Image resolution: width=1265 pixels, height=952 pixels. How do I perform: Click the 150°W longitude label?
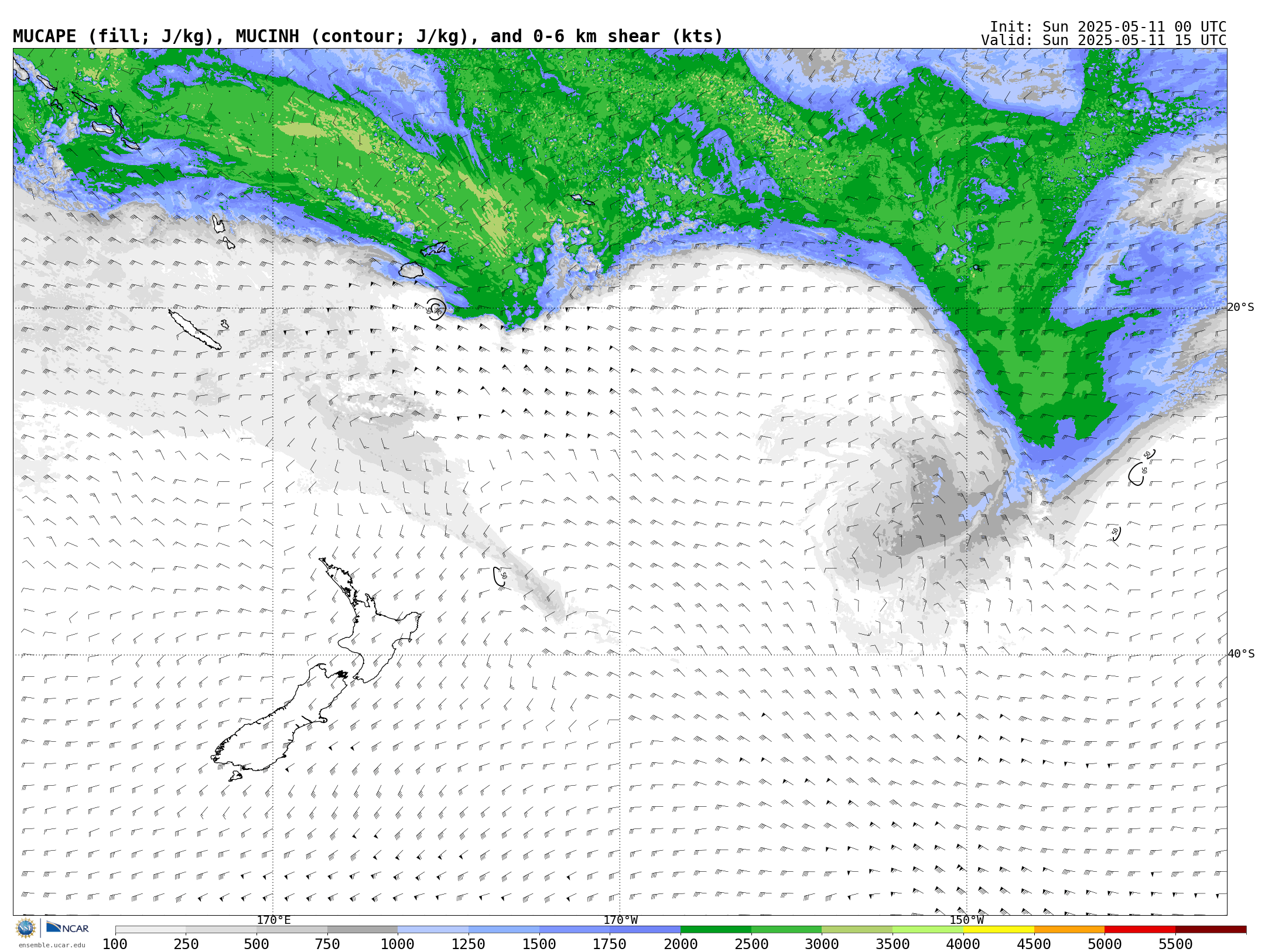point(966,920)
